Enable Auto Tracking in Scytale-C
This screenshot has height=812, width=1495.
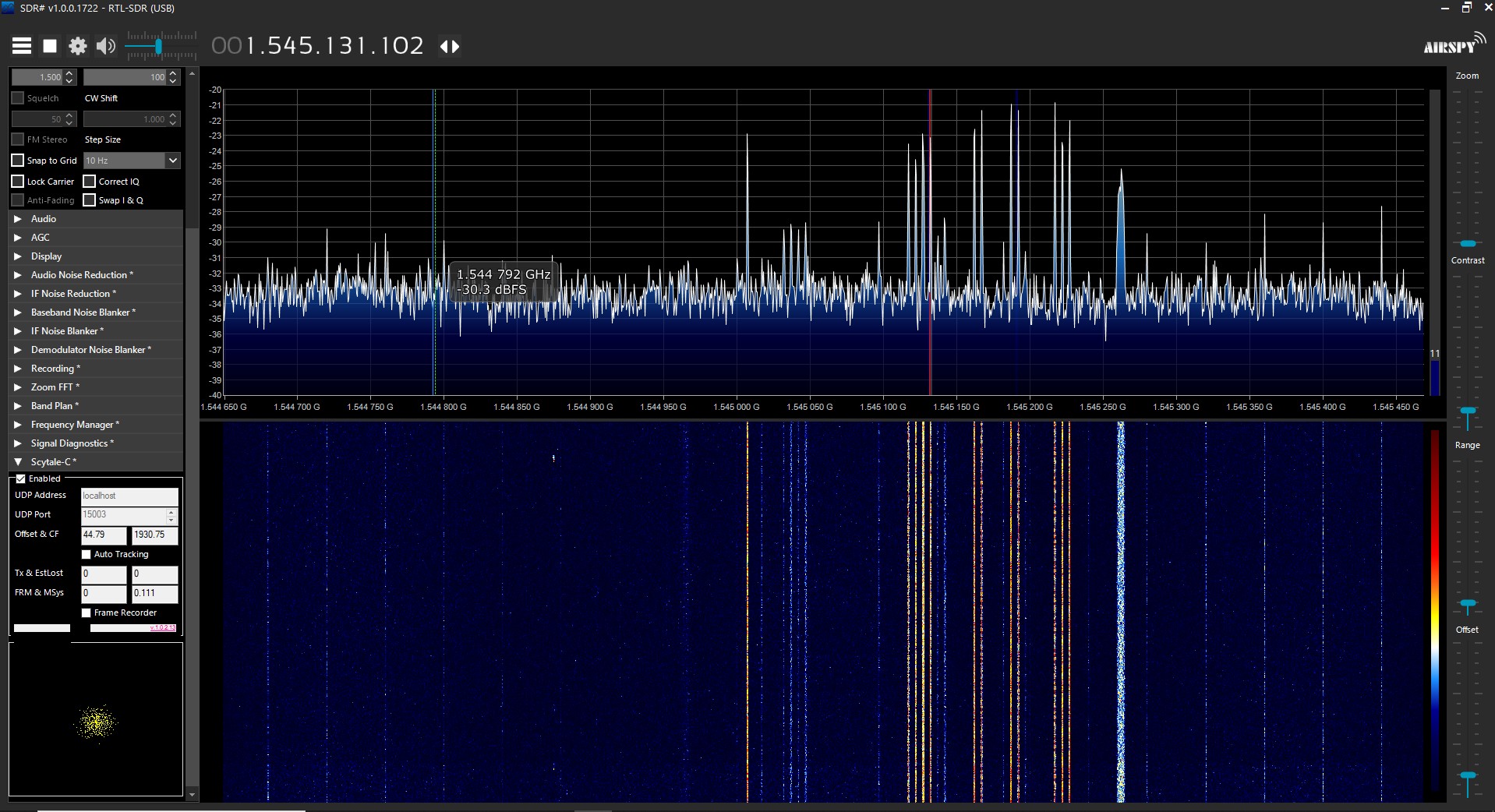pos(87,554)
